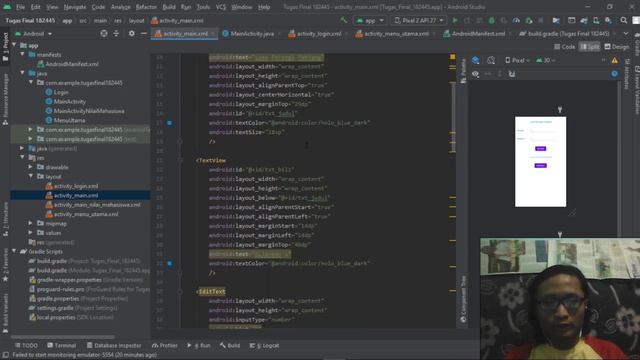Screen dimensions: 640x360
Task: Click the Project panel horizontal scrollbar
Action: coord(63,337)
